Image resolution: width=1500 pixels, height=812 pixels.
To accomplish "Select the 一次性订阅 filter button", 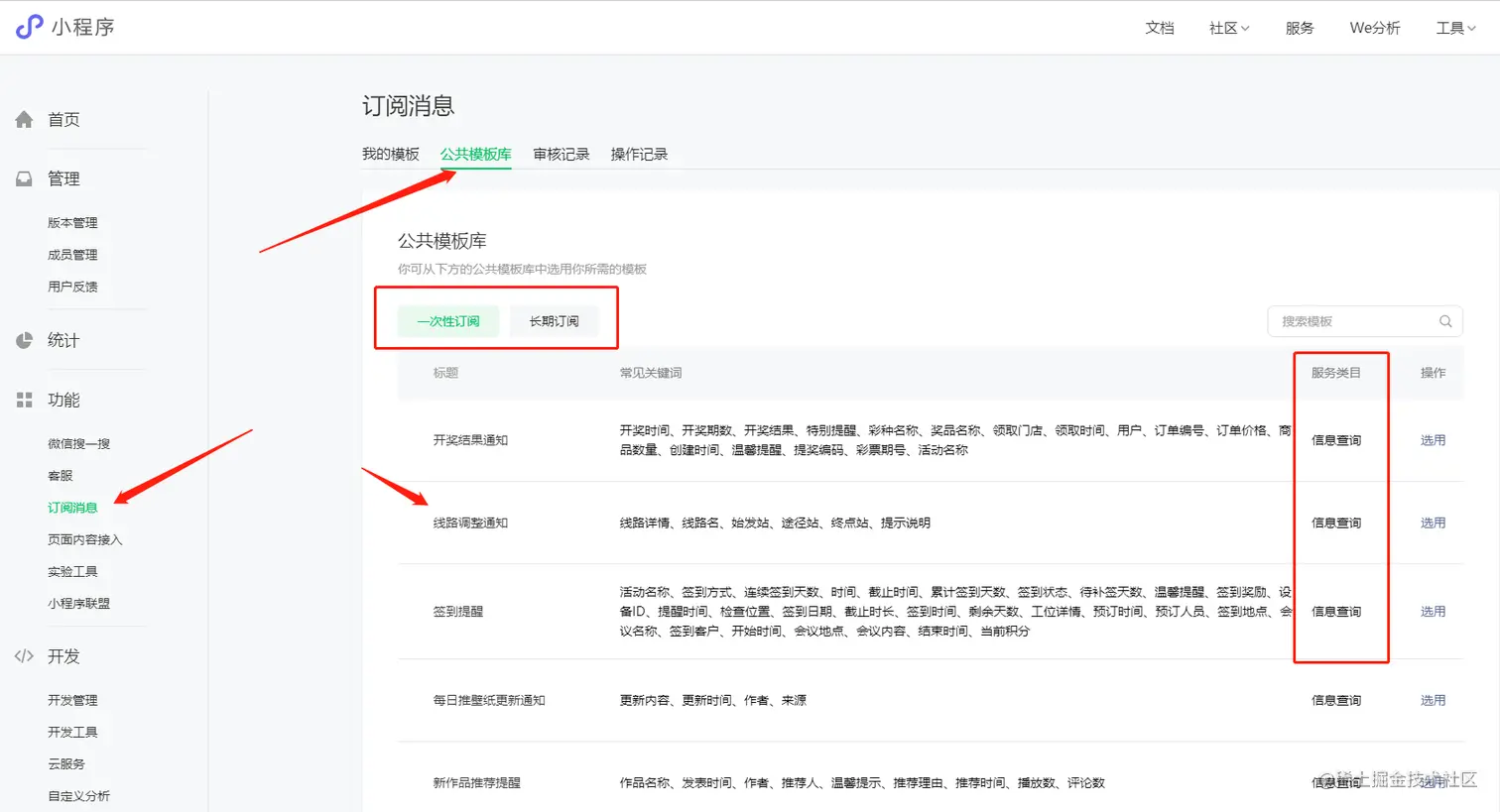I will (x=448, y=321).
